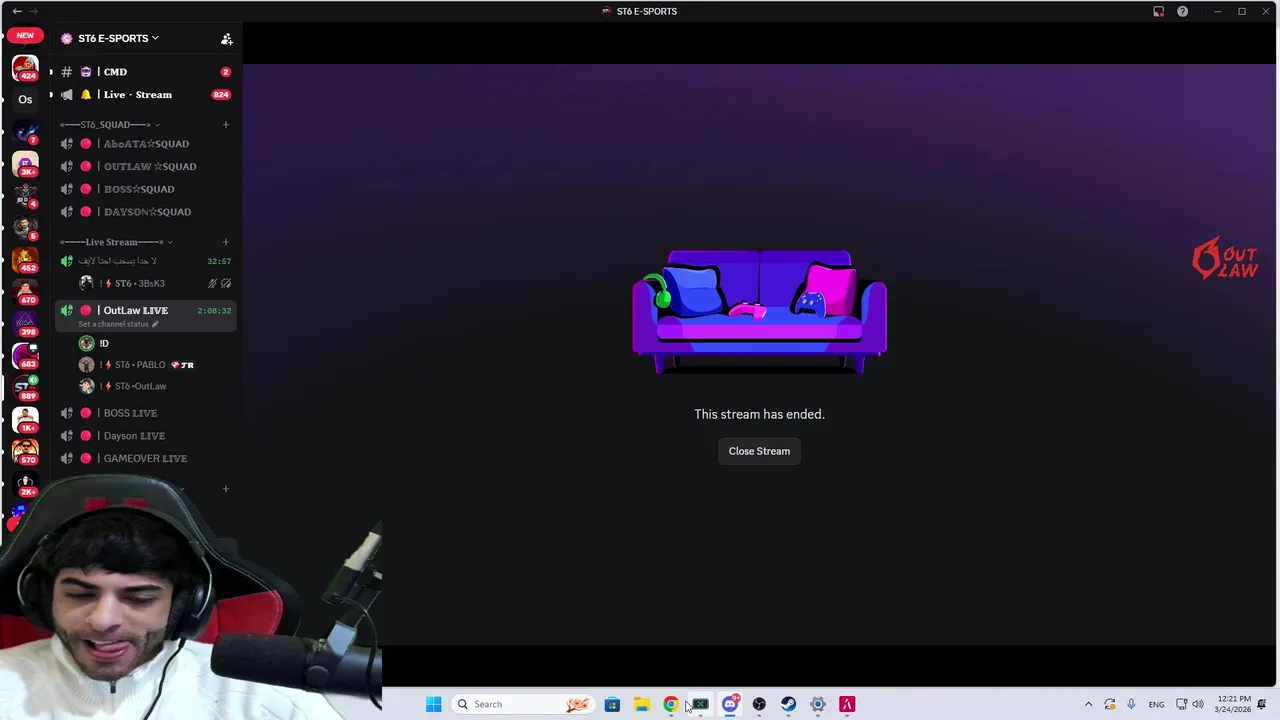Open the server icon with 570 badge
The image size is (1280, 720).
(x=25, y=451)
